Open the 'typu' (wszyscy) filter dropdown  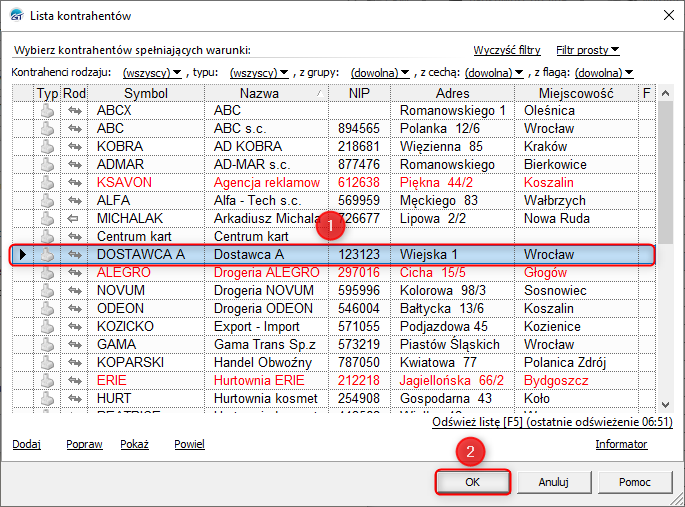coord(258,73)
